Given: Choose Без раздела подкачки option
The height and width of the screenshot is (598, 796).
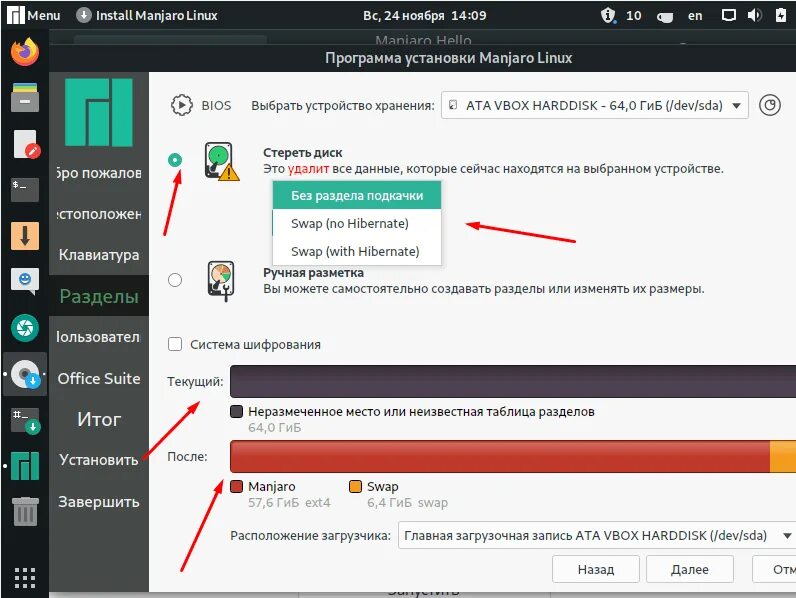Looking at the screenshot, I should point(357,195).
